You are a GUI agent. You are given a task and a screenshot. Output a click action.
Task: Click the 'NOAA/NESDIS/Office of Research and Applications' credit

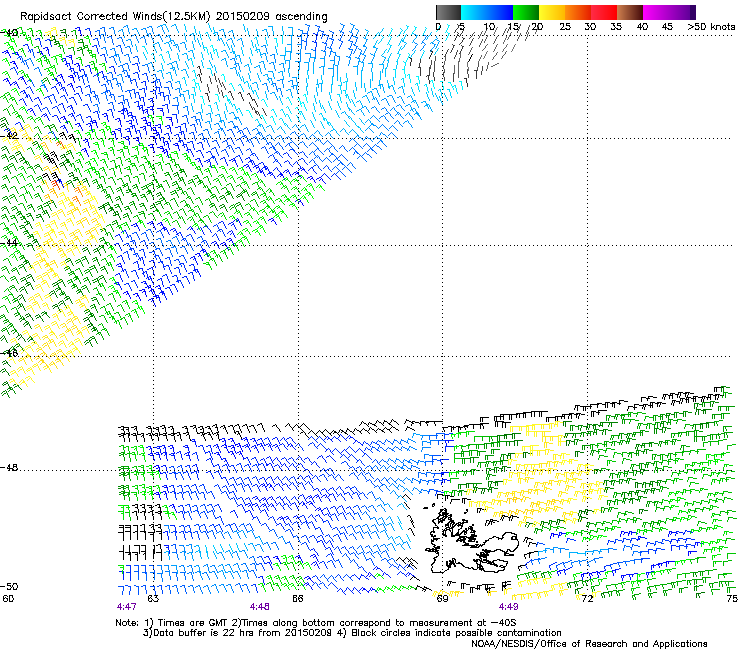(589, 644)
